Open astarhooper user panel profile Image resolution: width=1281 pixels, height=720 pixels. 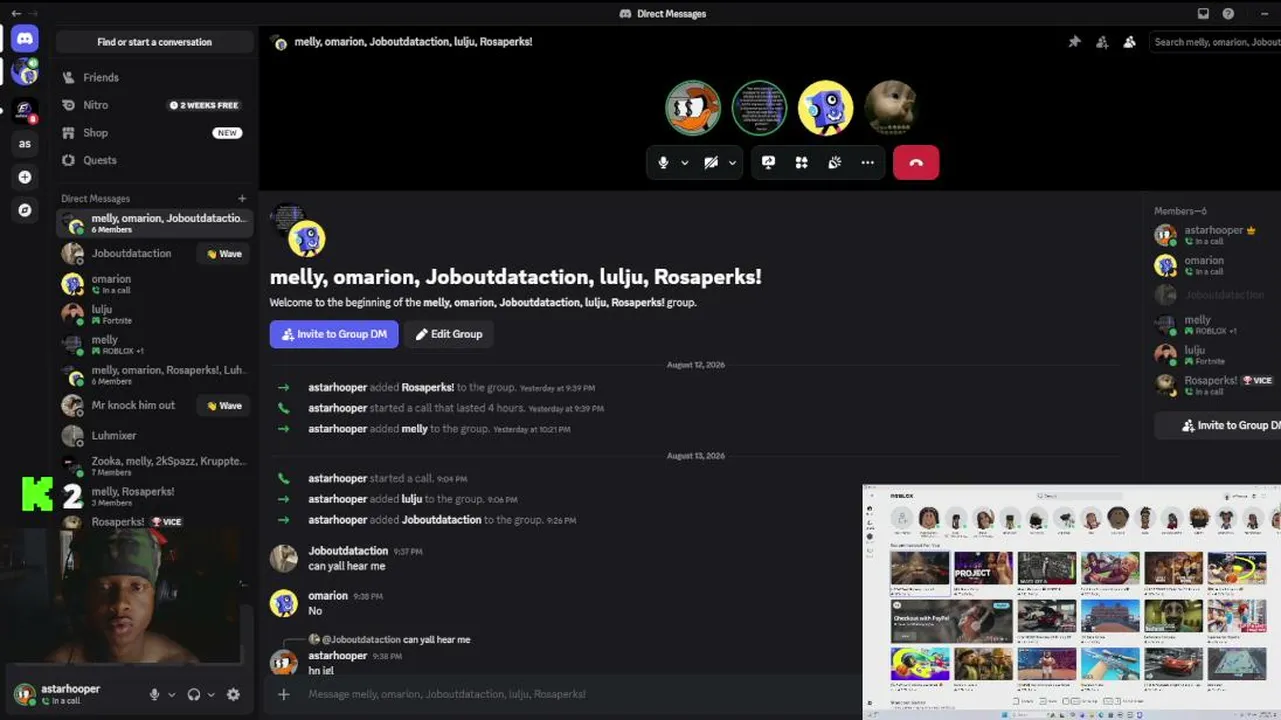tap(70, 694)
